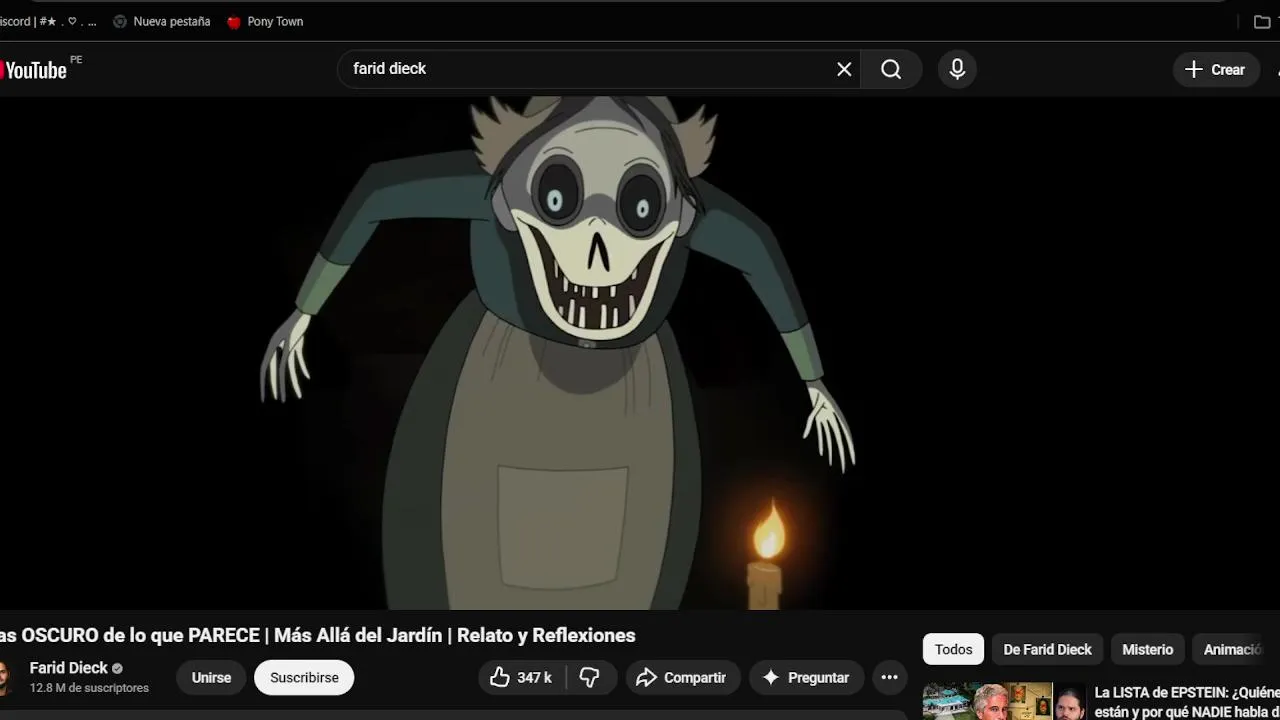1280x720 pixels.
Task: Select the Todos filter chip
Action: pyautogui.click(x=953, y=649)
